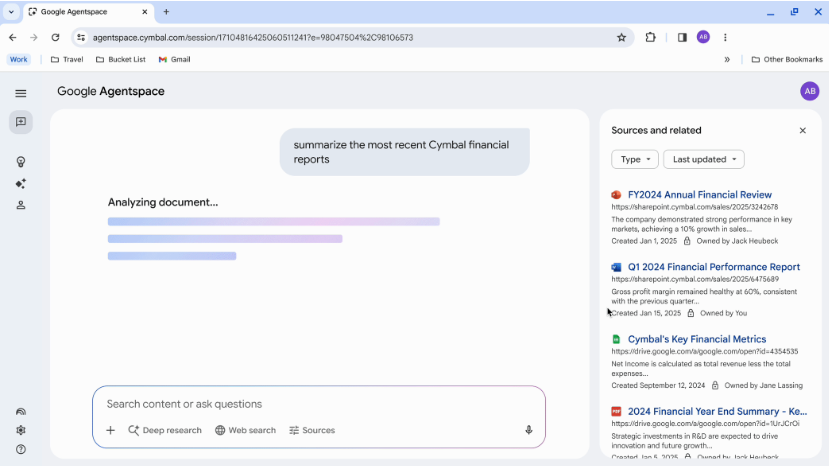Screen dimensions: 829x466
Task: Open the sparkle agents icon in sidebar
Action: pos(21,184)
